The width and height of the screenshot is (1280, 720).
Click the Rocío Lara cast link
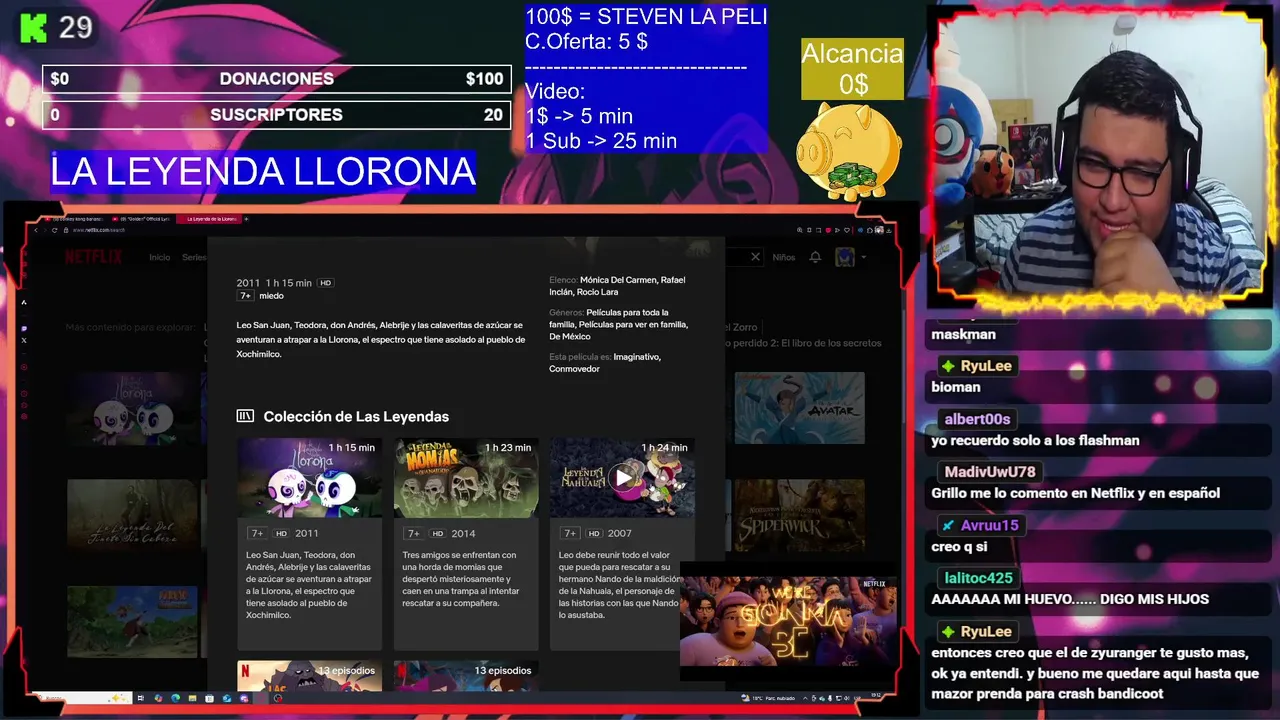coord(596,292)
